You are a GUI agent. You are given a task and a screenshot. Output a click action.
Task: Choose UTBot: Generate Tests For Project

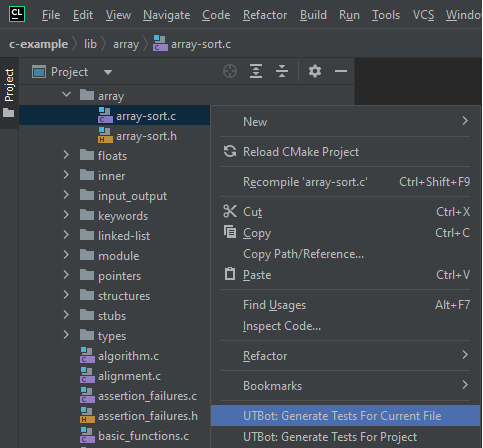point(330,437)
